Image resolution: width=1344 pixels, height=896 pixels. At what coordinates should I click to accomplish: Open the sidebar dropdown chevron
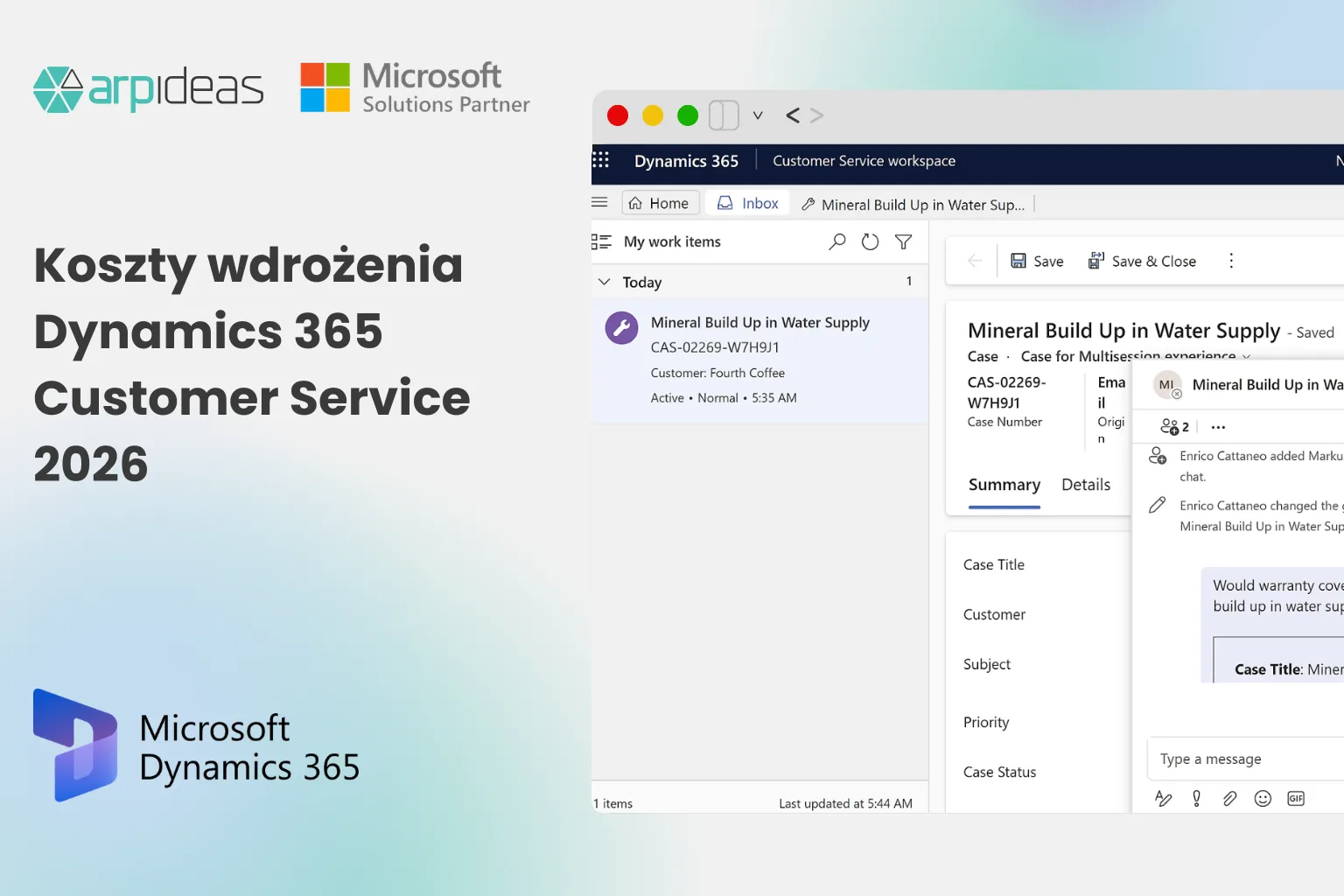(758, 115)
